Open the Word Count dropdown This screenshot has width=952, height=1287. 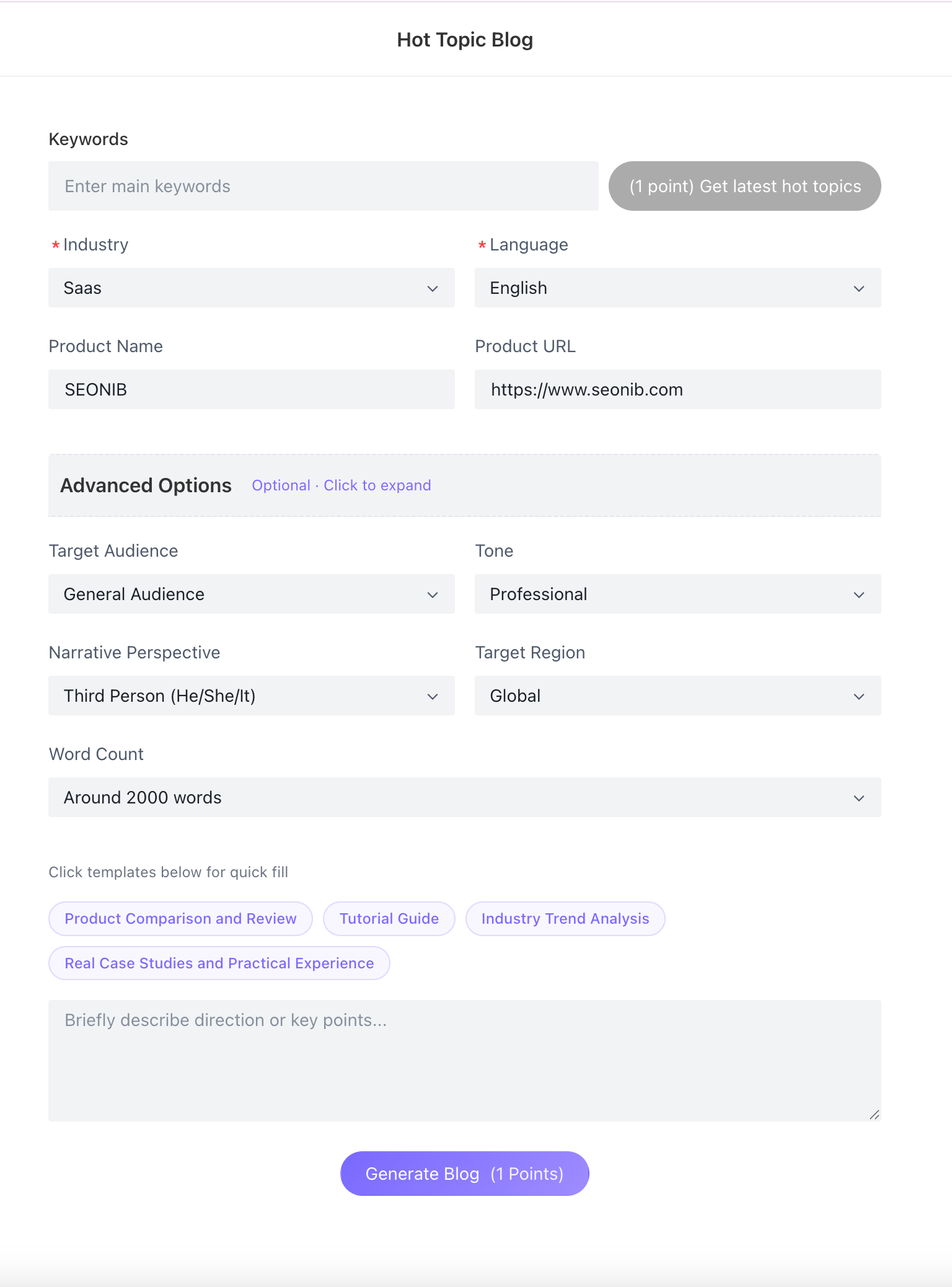pyautogui.click(x=464, y=797)
